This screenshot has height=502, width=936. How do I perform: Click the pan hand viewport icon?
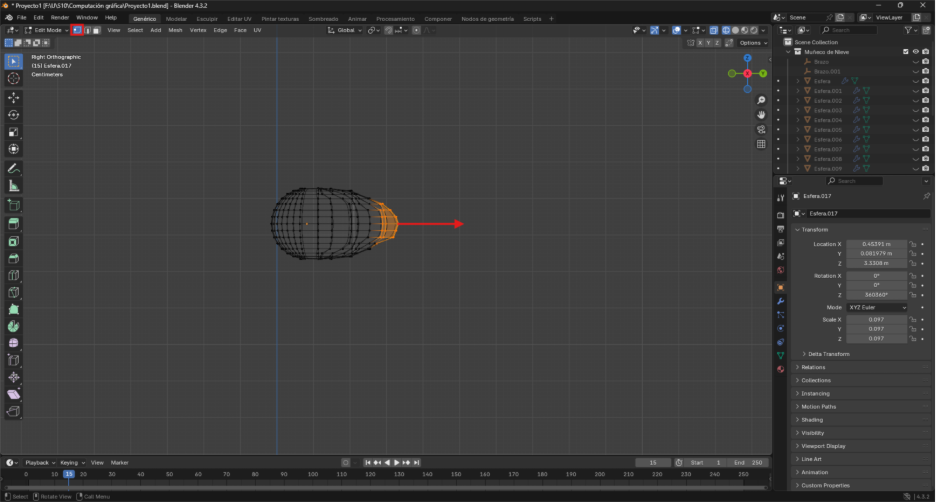click(761, 113)
